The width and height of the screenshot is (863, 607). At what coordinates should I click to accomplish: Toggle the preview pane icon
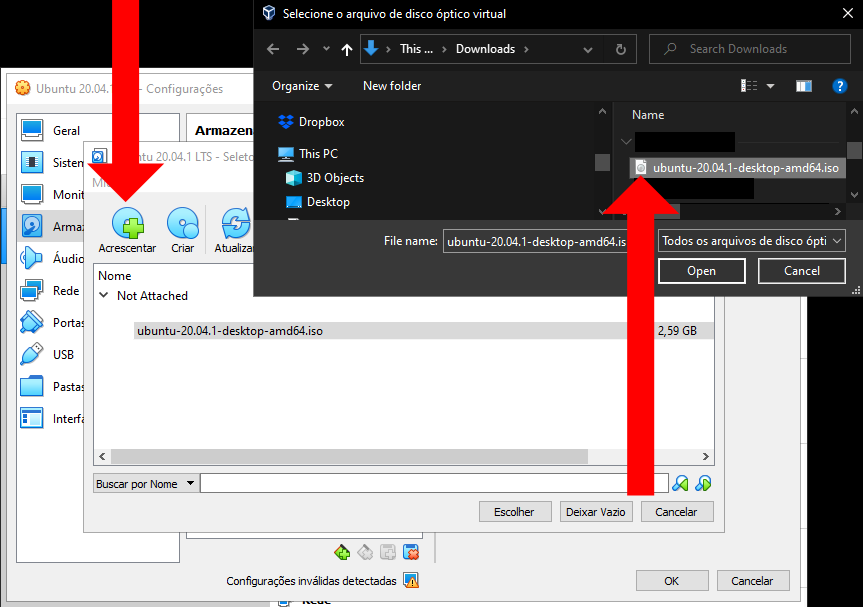(x=804, y=86)
